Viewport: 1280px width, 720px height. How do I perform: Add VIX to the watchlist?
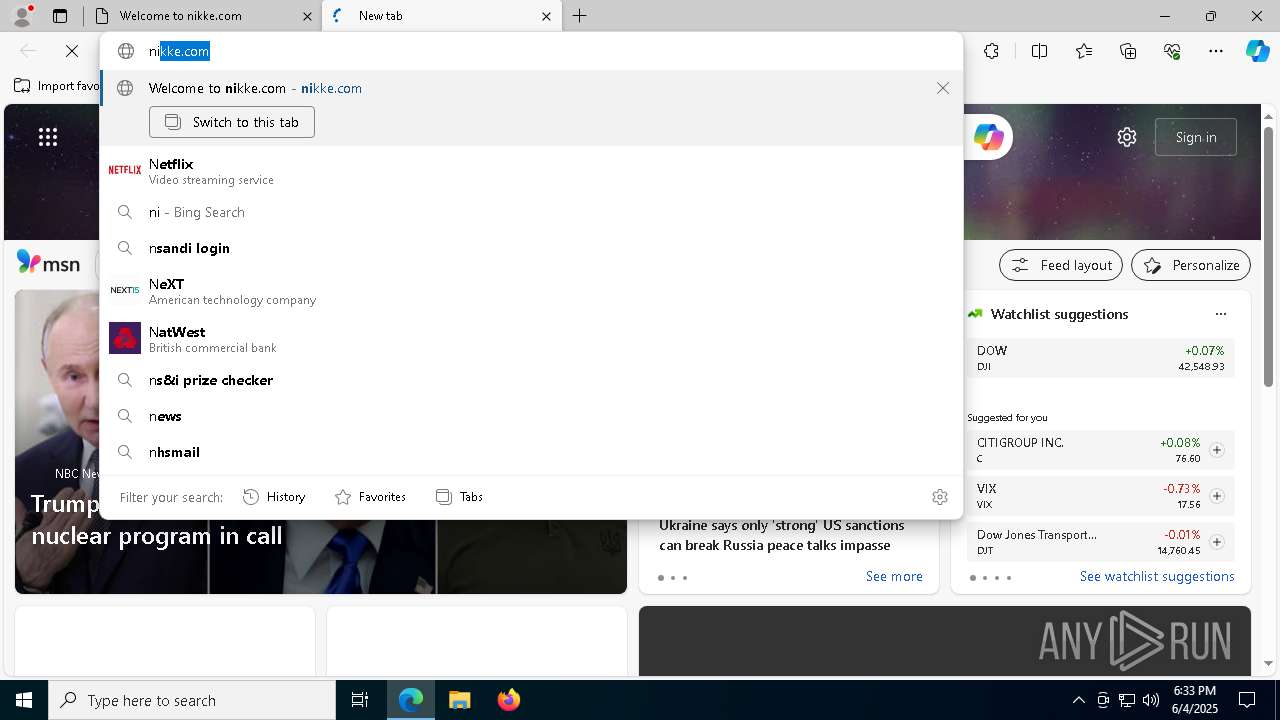coord(1217,496)
